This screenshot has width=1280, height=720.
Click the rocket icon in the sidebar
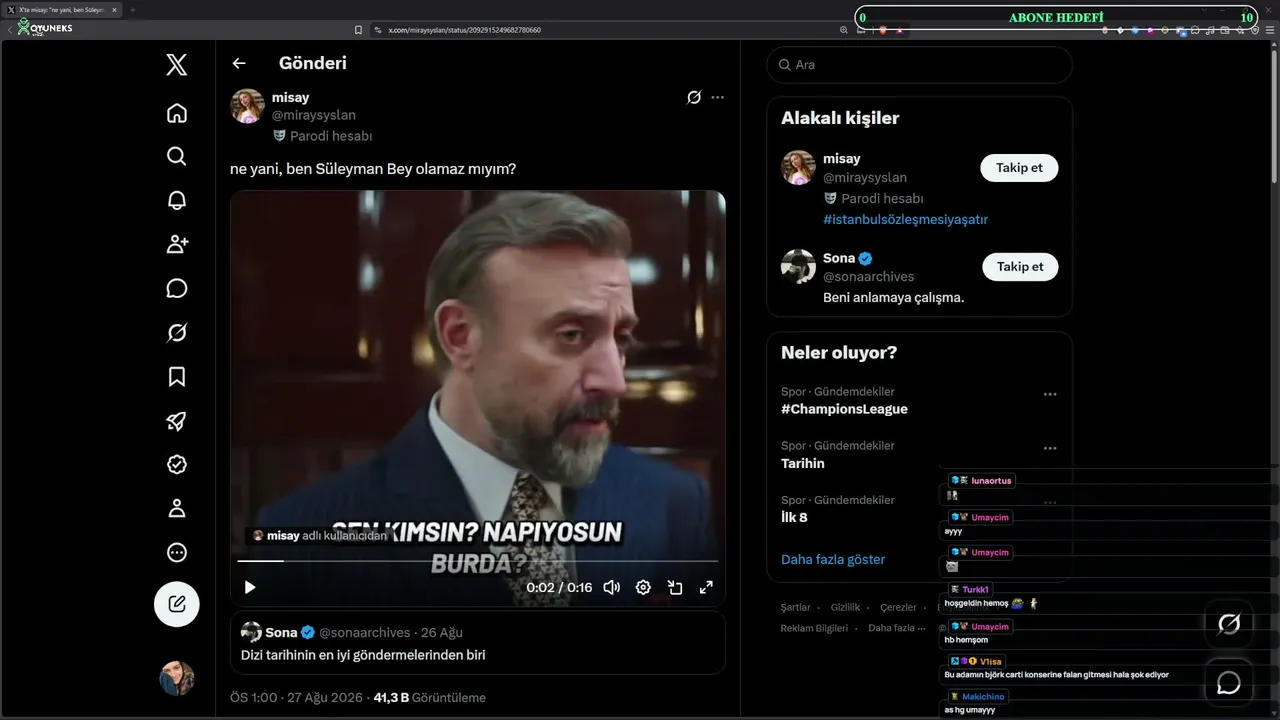pos(177,421)
